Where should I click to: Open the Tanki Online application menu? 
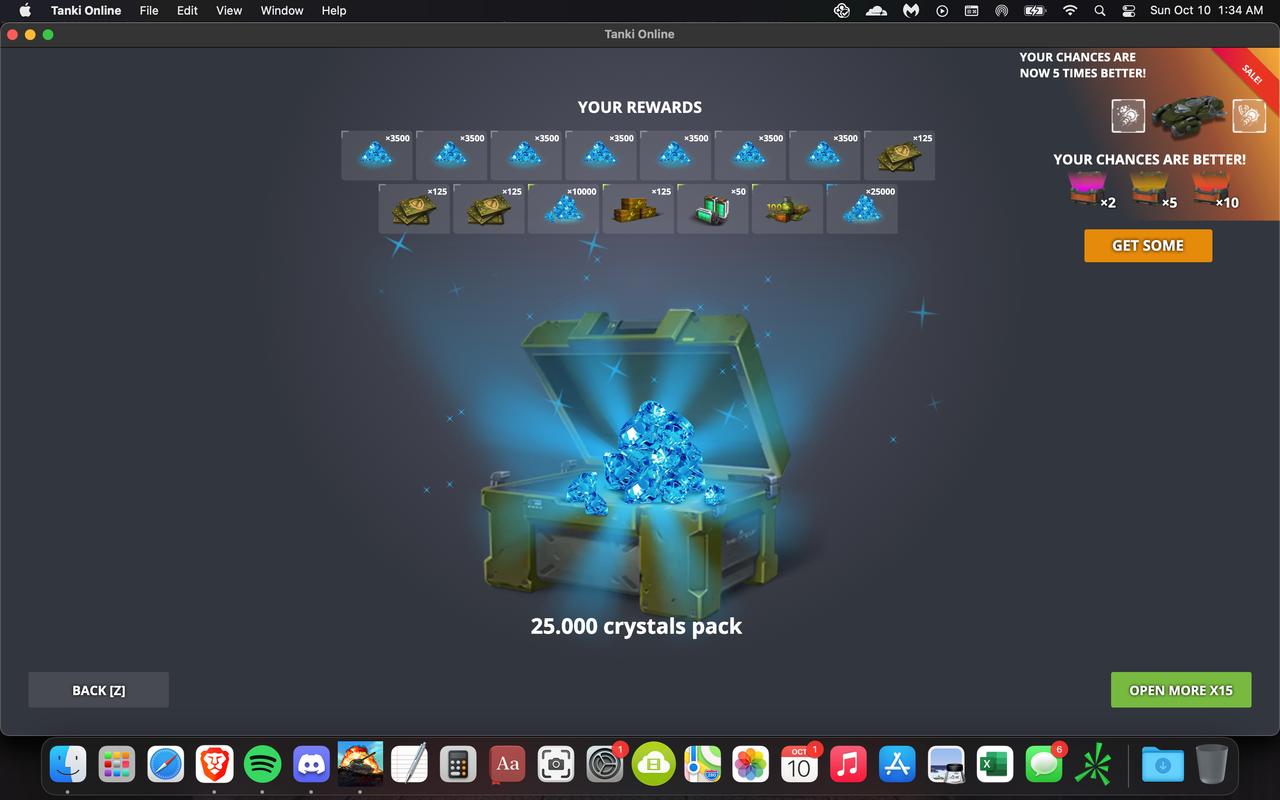click(86, 10)
